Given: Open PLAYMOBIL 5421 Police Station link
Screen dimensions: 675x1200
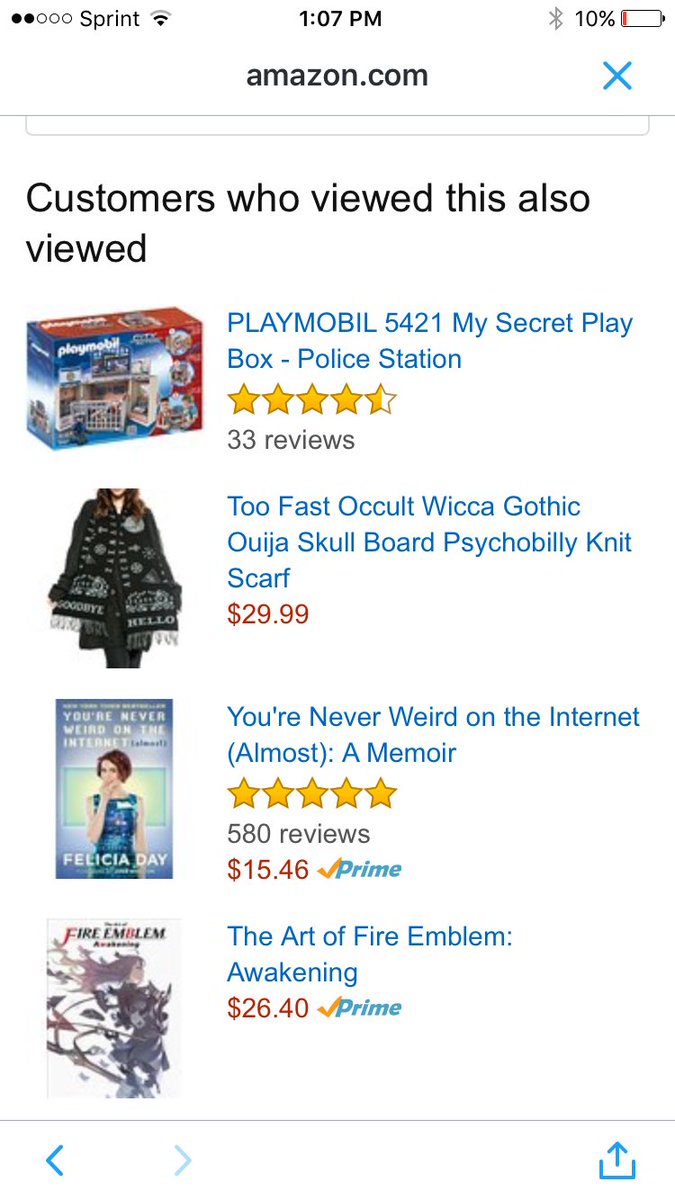Looking at the screenshot, I should point(430,341).
